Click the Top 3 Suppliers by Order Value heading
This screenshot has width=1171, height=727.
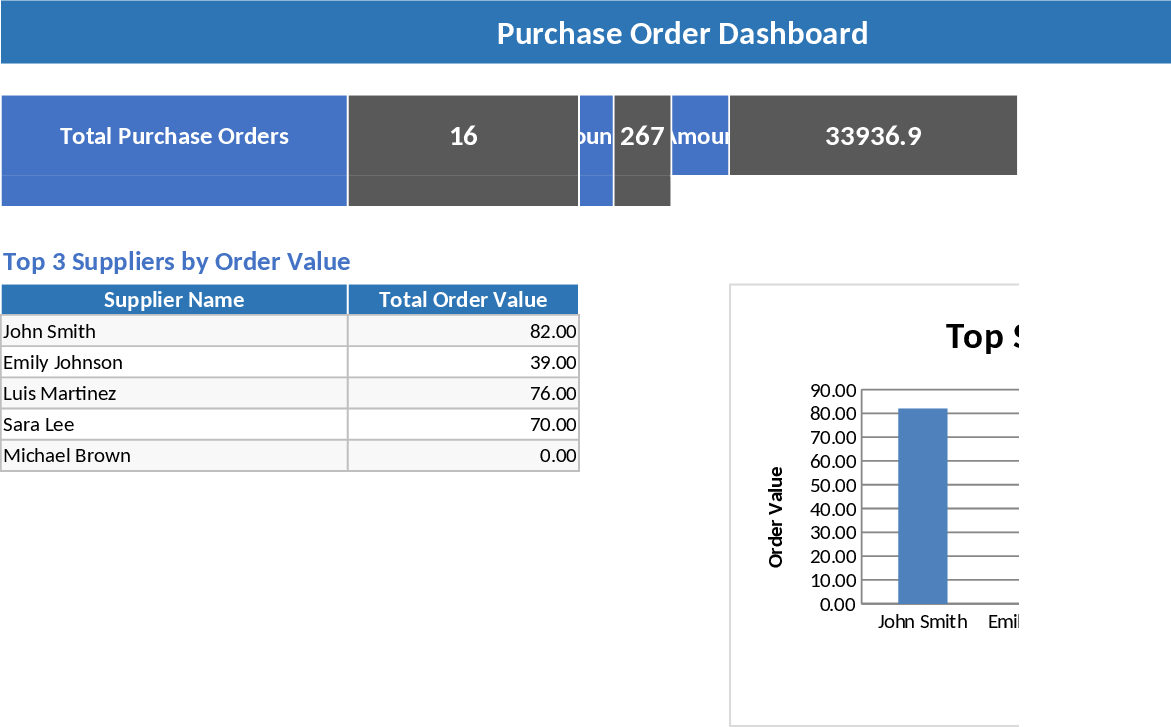coord(177,262)
